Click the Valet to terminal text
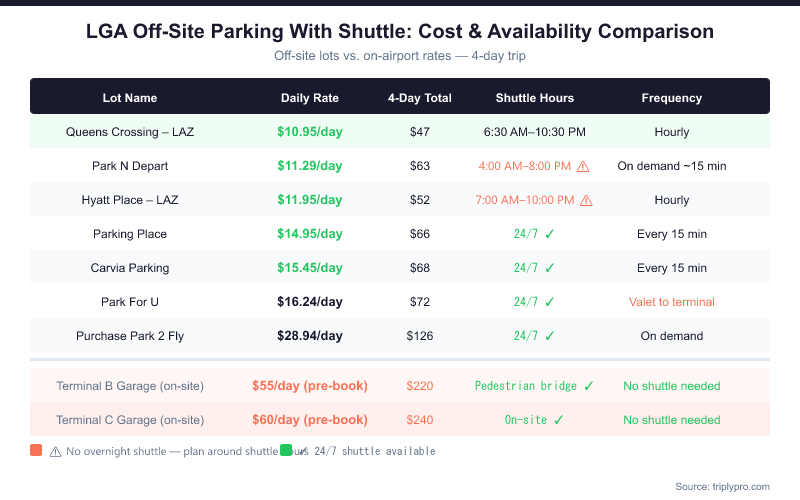Screen dimensions: 800x500 click(672, 302)
